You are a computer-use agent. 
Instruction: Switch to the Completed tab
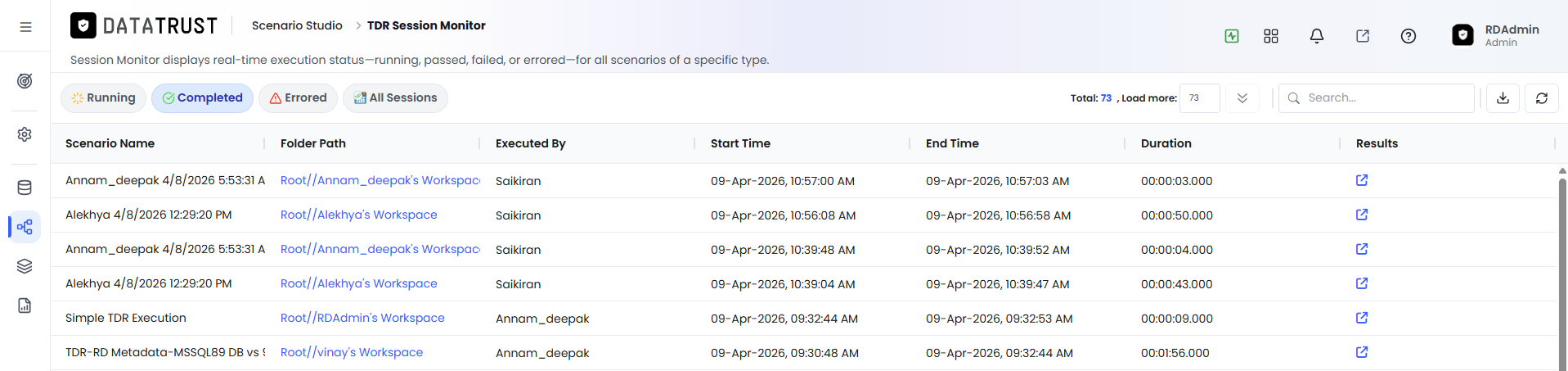coord(202,98)
